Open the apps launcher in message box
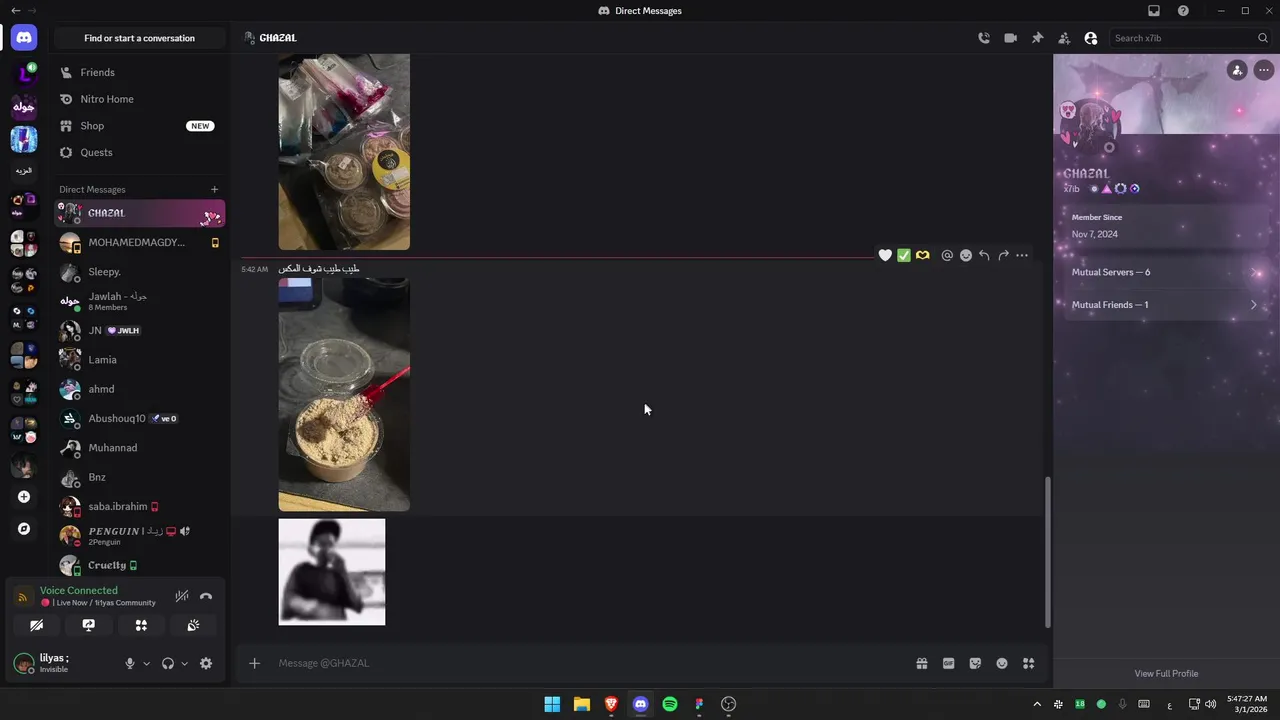 [1028, 663]
